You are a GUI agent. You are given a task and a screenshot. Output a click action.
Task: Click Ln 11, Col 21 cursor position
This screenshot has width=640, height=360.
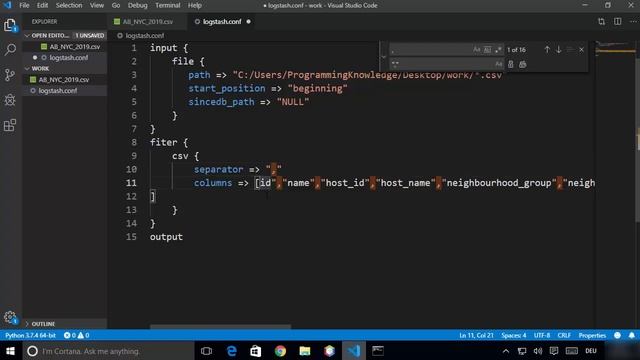click(476, 335)
